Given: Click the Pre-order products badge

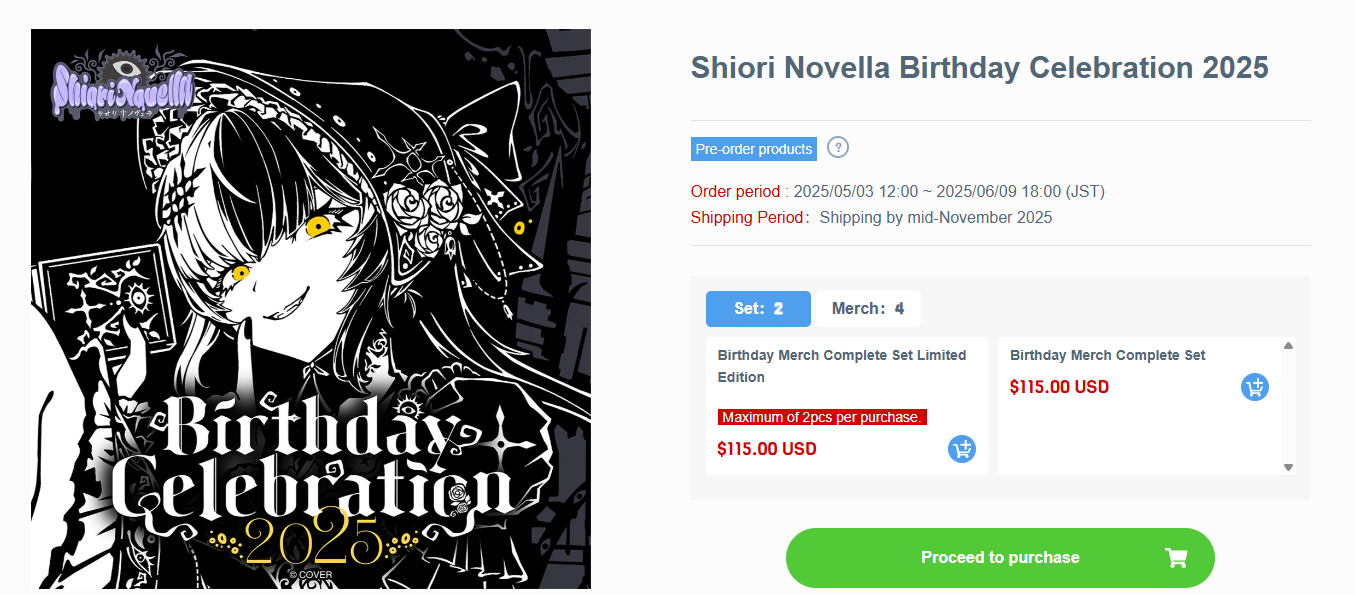Looking at the screenshot, I should click(754, 149).
